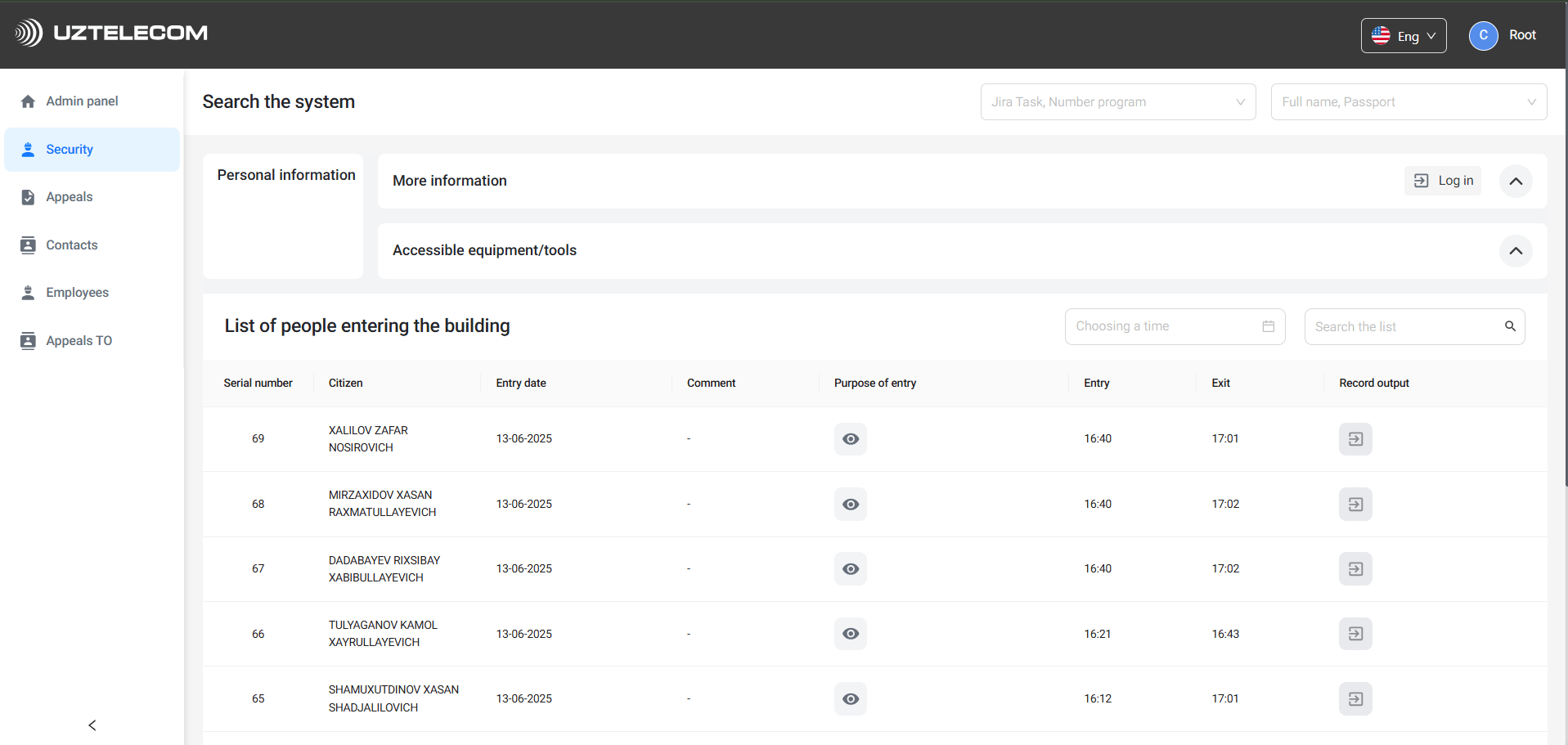Click the magnifier icon in list search
Screen dimensions: 1568x745
coord(1510,326)
